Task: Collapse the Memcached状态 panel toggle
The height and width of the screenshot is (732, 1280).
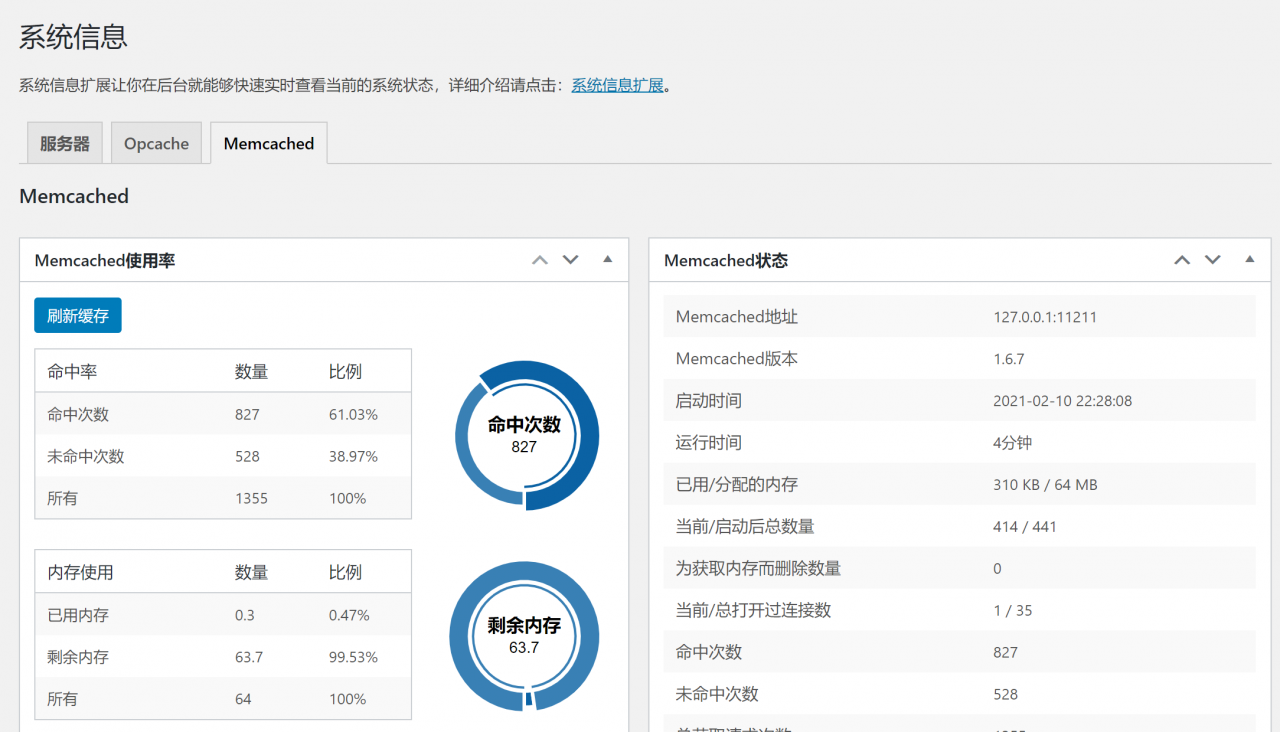Action: [1249, 259]
